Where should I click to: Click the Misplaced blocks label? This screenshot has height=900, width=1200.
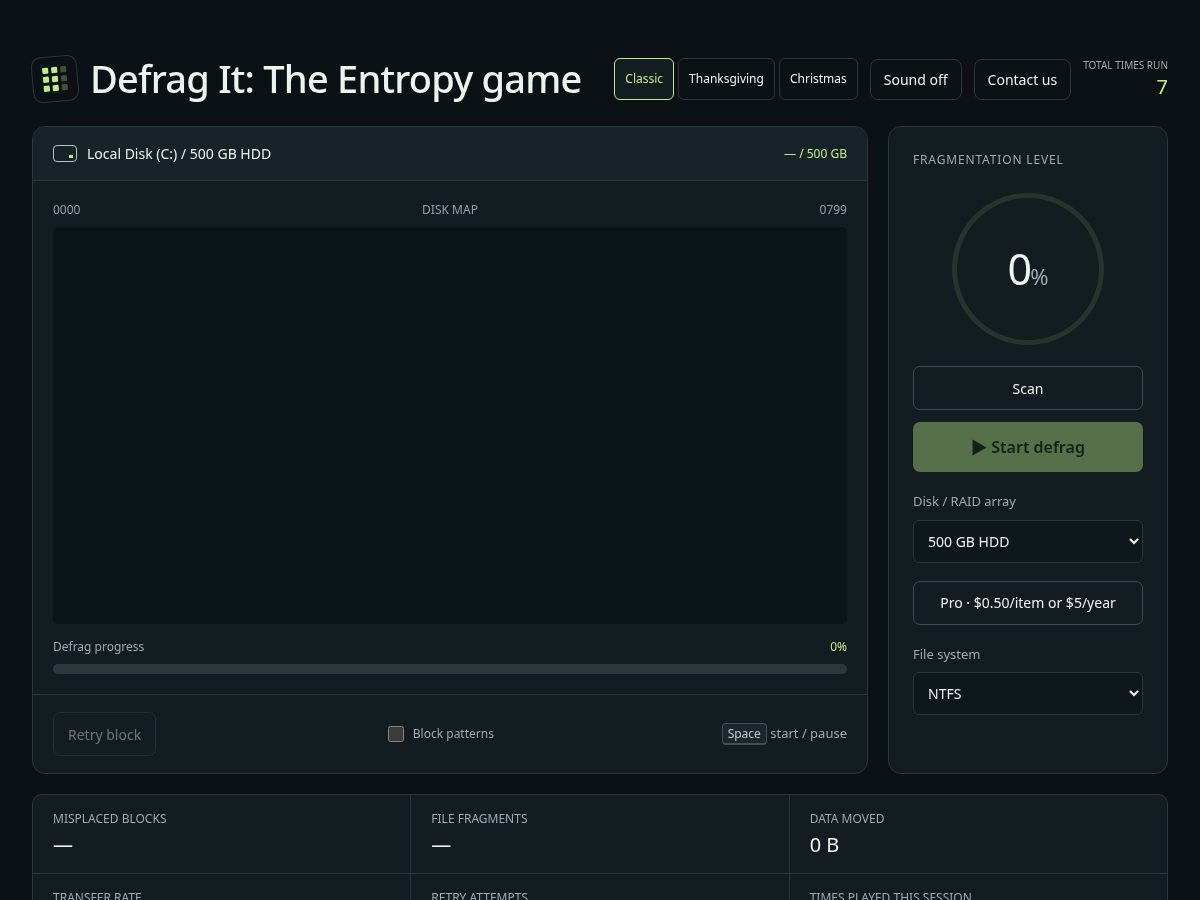[x=110, y=818]
